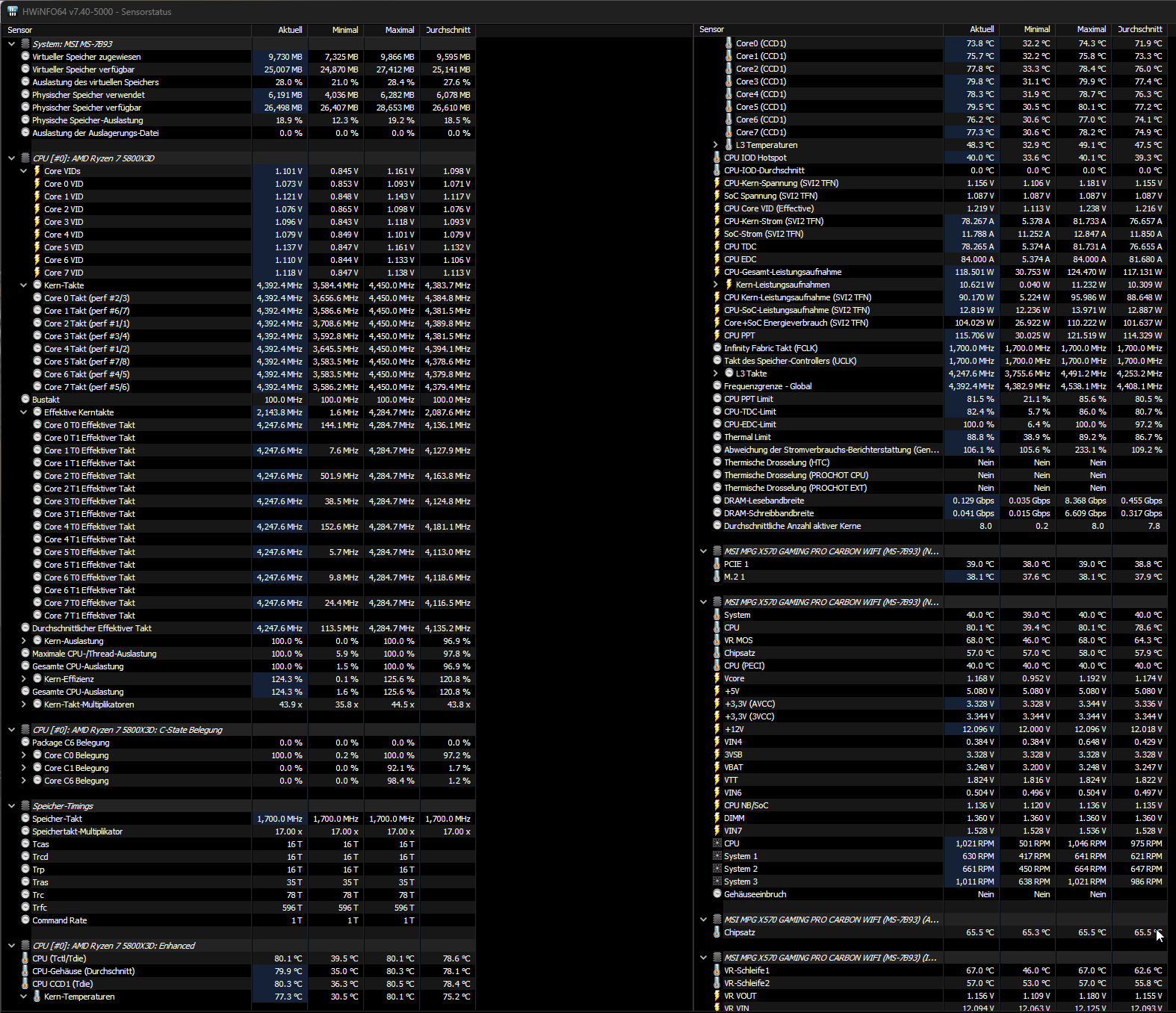Click the circle icon beside Gehäuseeinbruch
The image size is (1176, 1013).
717,894
